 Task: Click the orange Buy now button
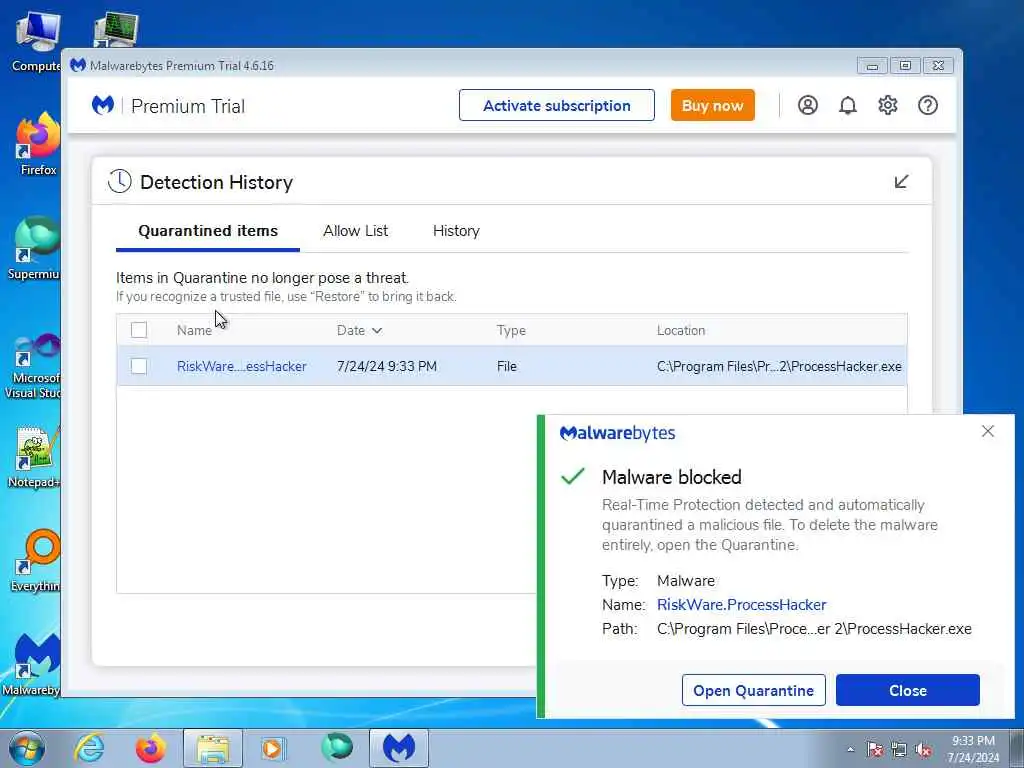pyautogui.click(x=712, y=105)
